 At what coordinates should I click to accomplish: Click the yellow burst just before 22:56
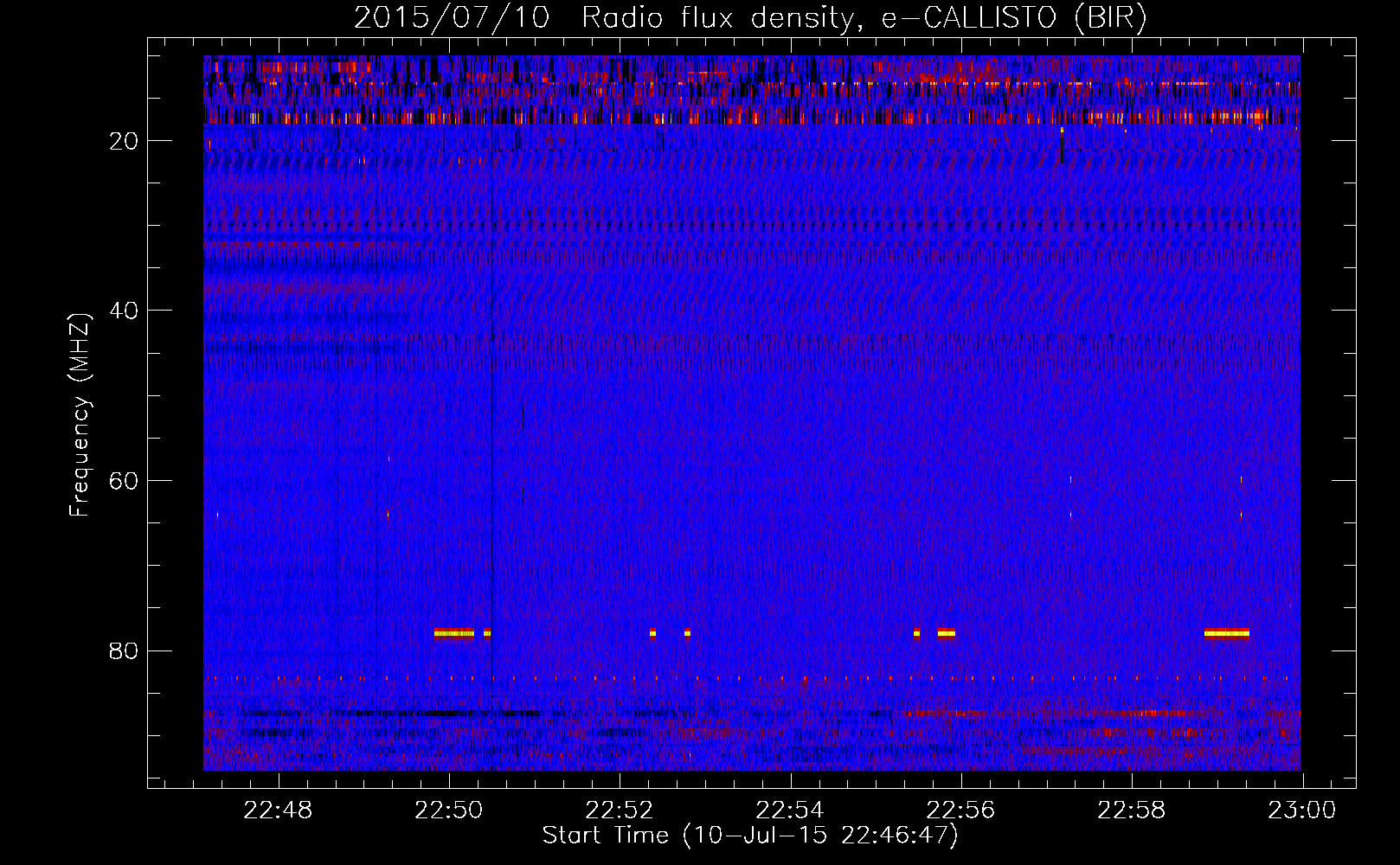pos(946,633)
